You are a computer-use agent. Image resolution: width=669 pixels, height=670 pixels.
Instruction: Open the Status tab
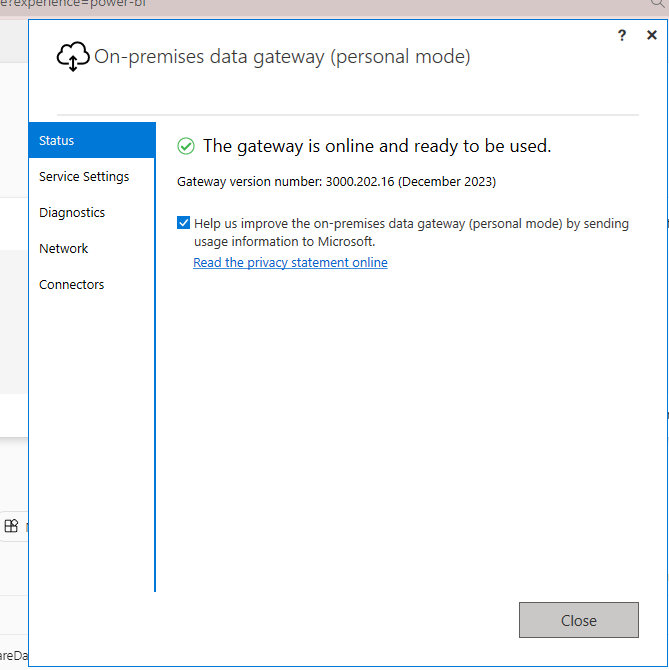click(x=92, y=140)
